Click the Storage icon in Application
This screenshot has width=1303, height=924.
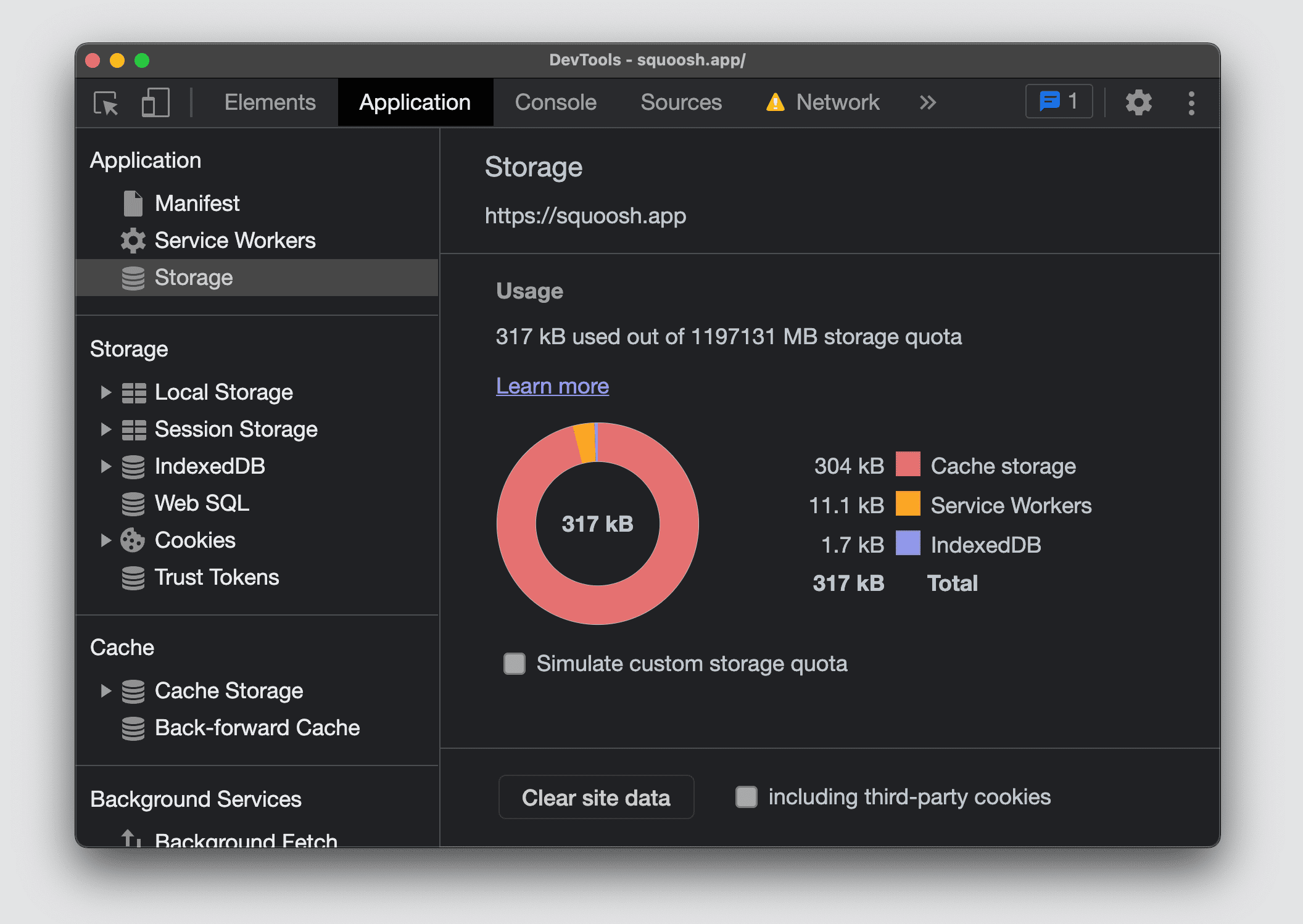[134, 277]
